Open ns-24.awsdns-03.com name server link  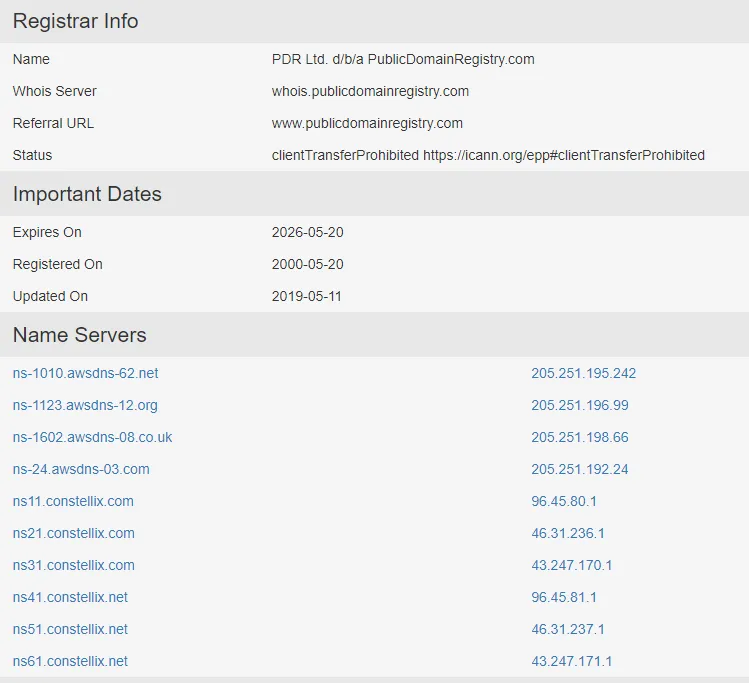click(81, 470)
